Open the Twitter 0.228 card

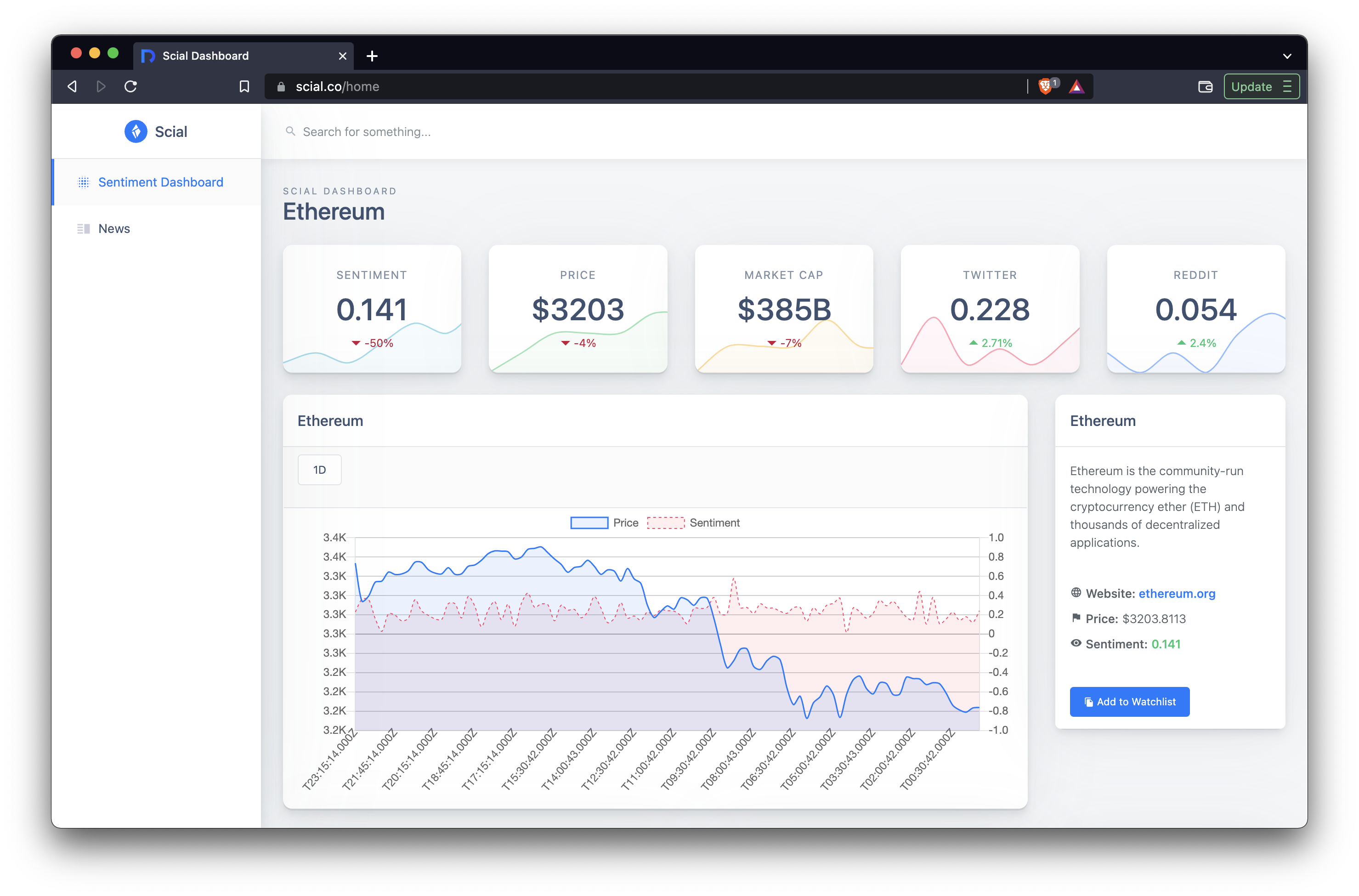click(x=990, y=309)
